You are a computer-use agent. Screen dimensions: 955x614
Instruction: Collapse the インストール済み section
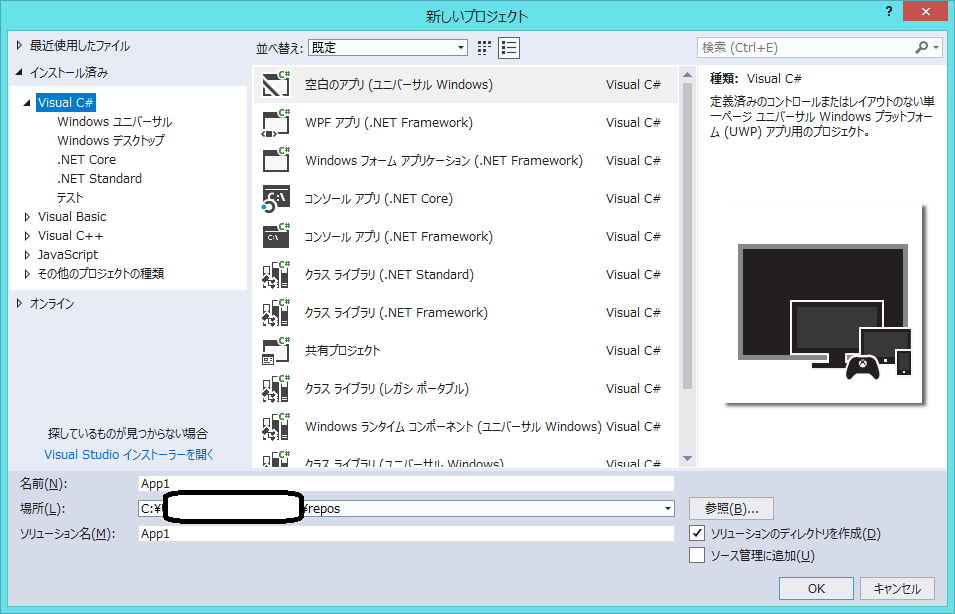point(19,72)
